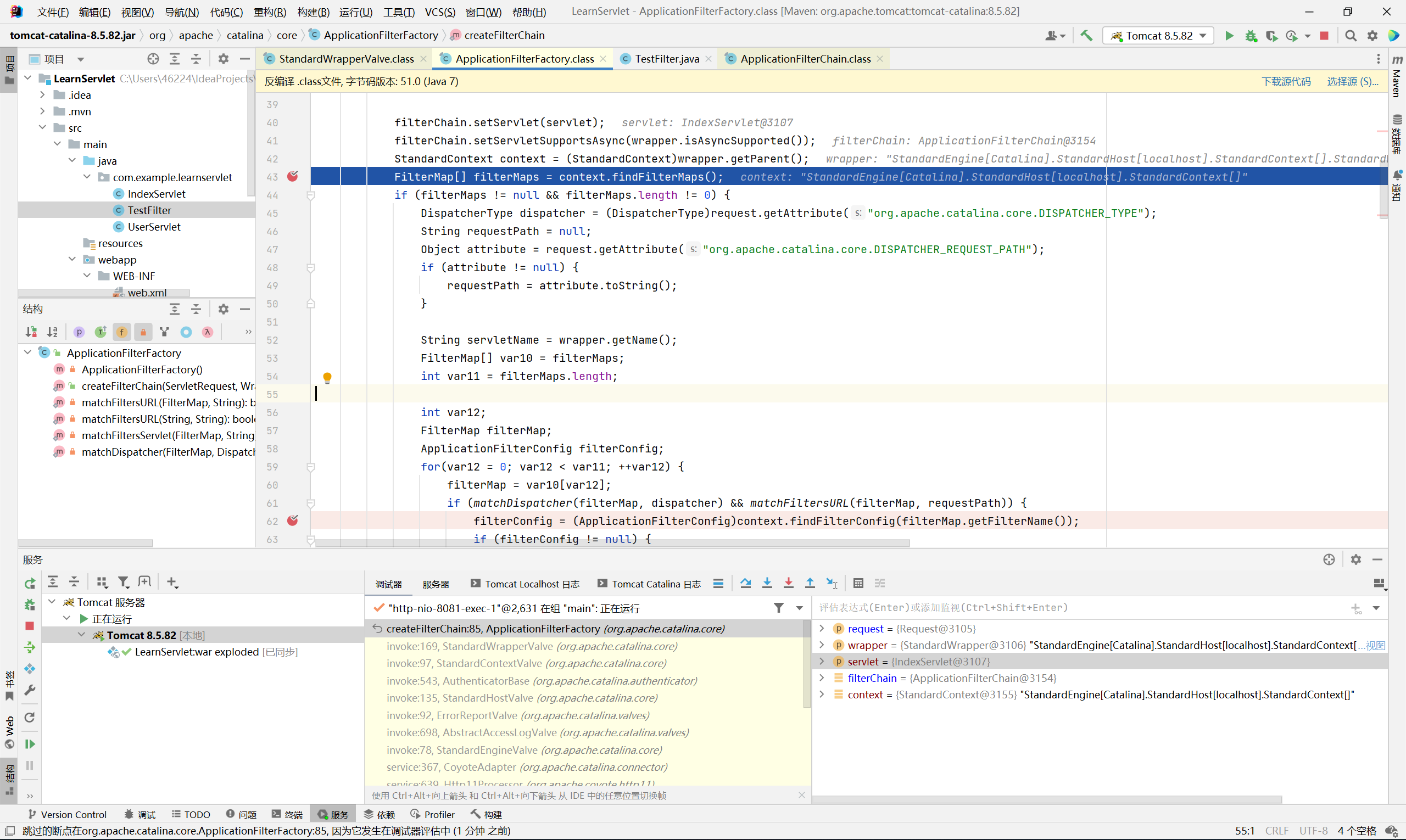Open the Evaluate Expression calculator icon
The image size is (1406, 840).
click(x=858, y=583)
